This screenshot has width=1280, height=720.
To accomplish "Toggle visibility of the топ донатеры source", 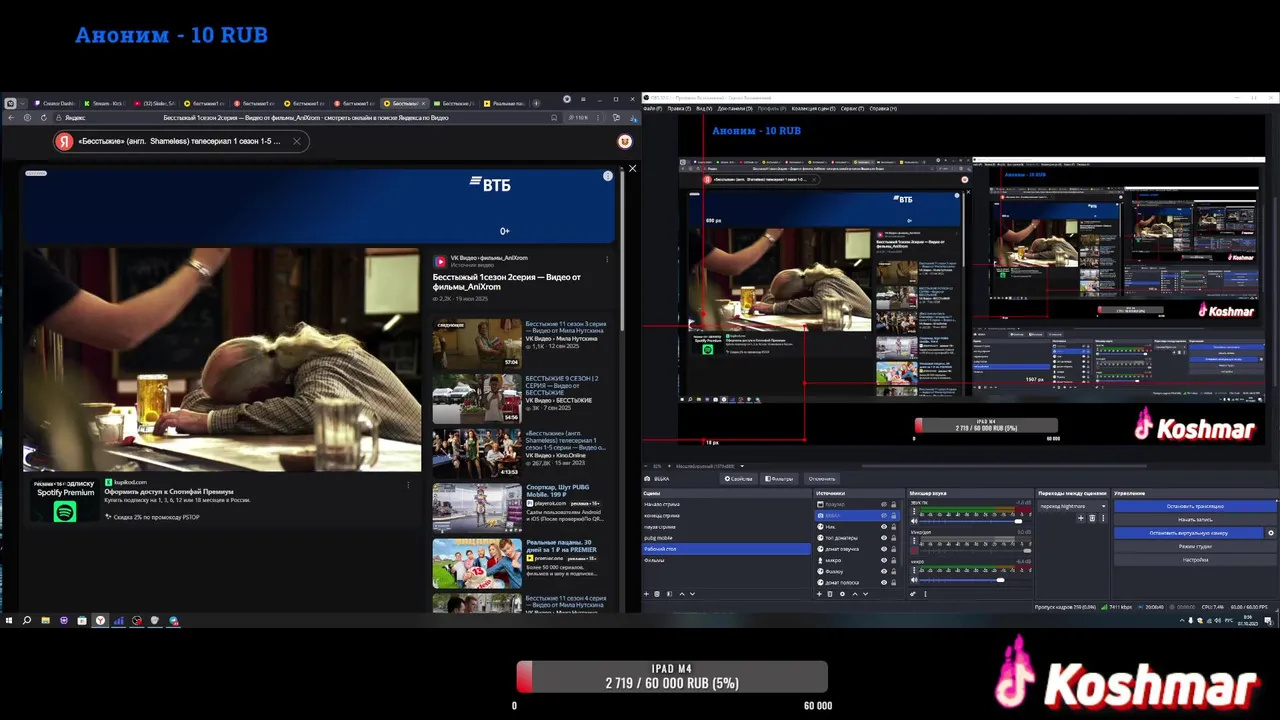I will [x=884, y=538].
